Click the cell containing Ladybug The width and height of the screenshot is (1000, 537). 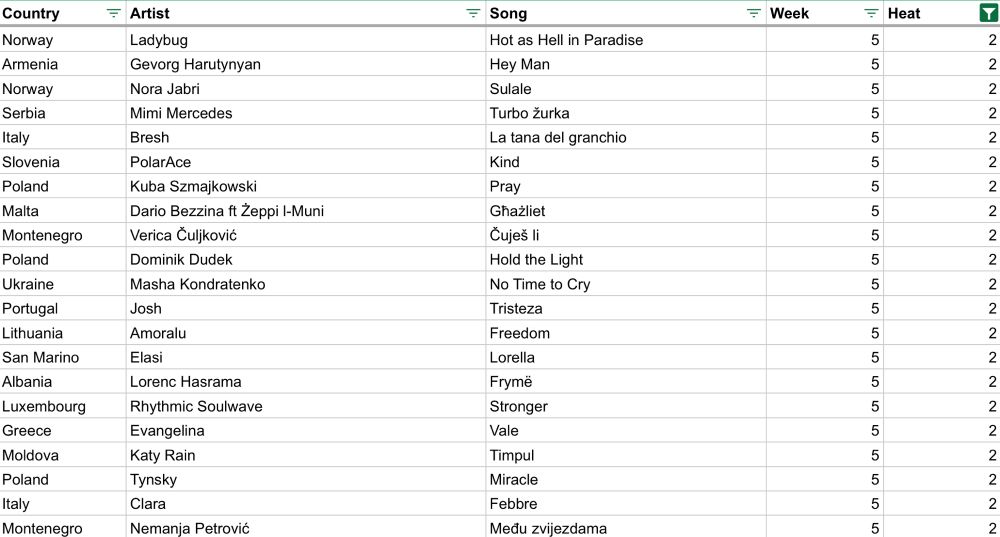pos(306,40)
